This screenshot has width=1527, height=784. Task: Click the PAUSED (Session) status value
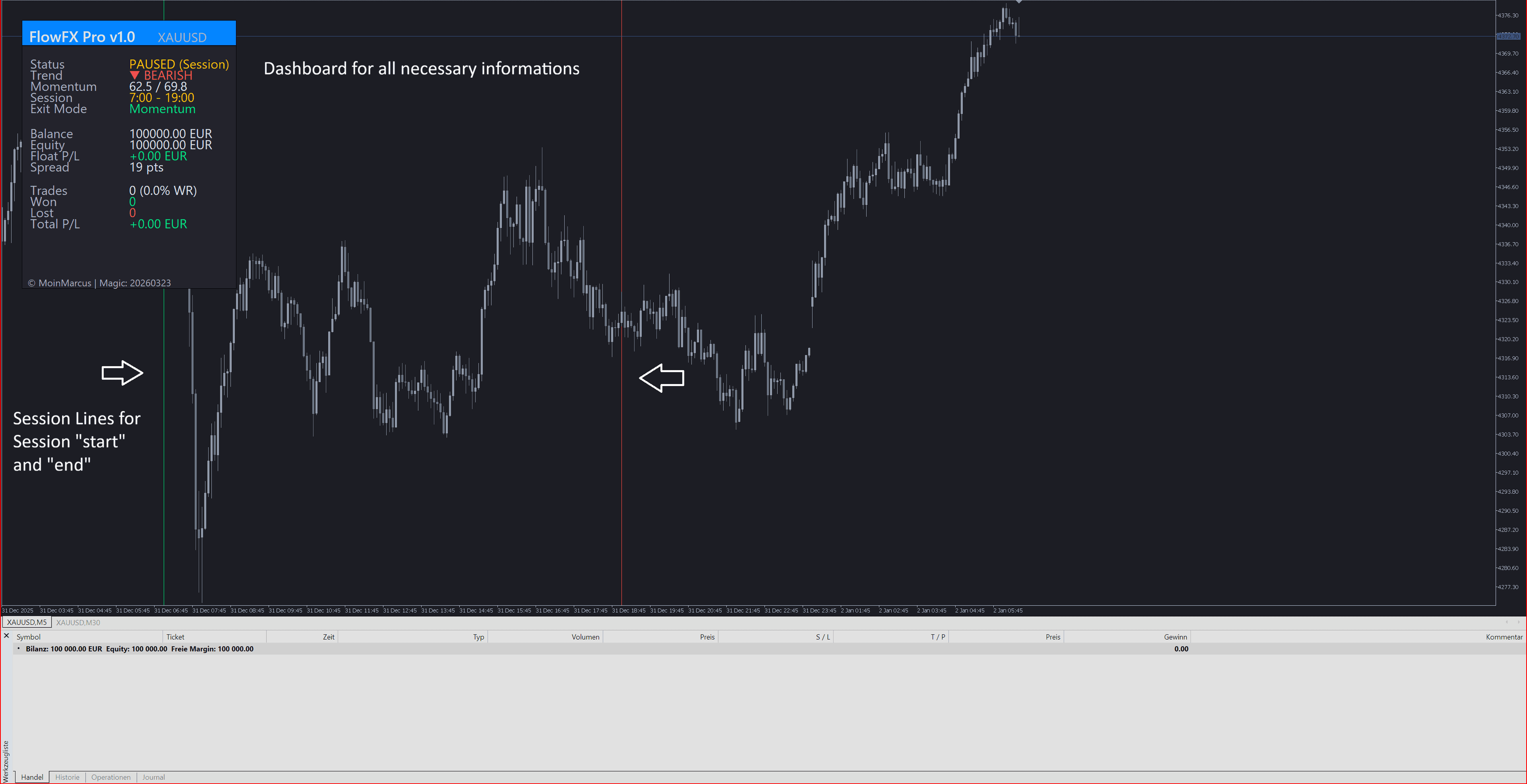pos(179,64)
